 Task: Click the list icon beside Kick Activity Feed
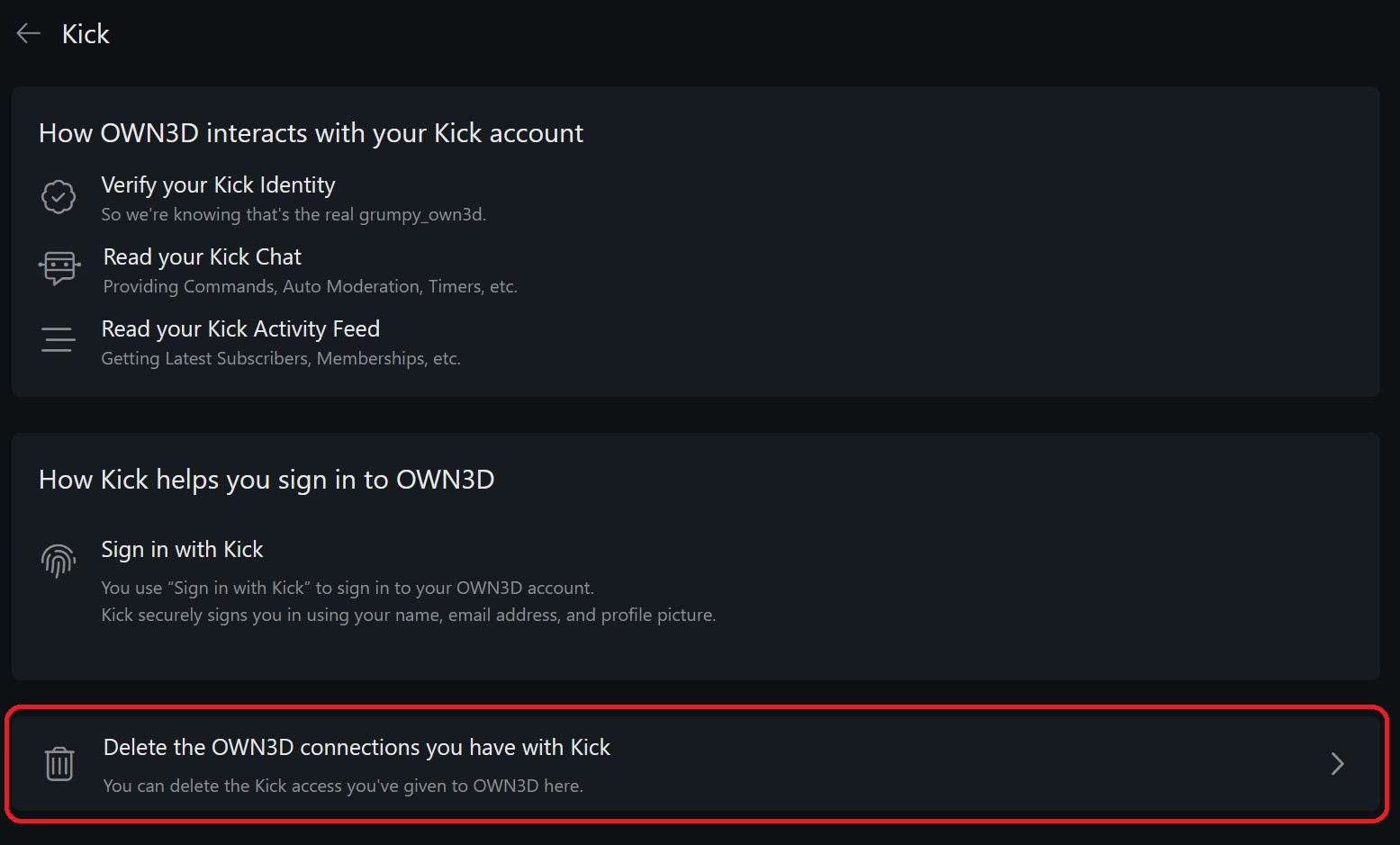tap(58, 339)
